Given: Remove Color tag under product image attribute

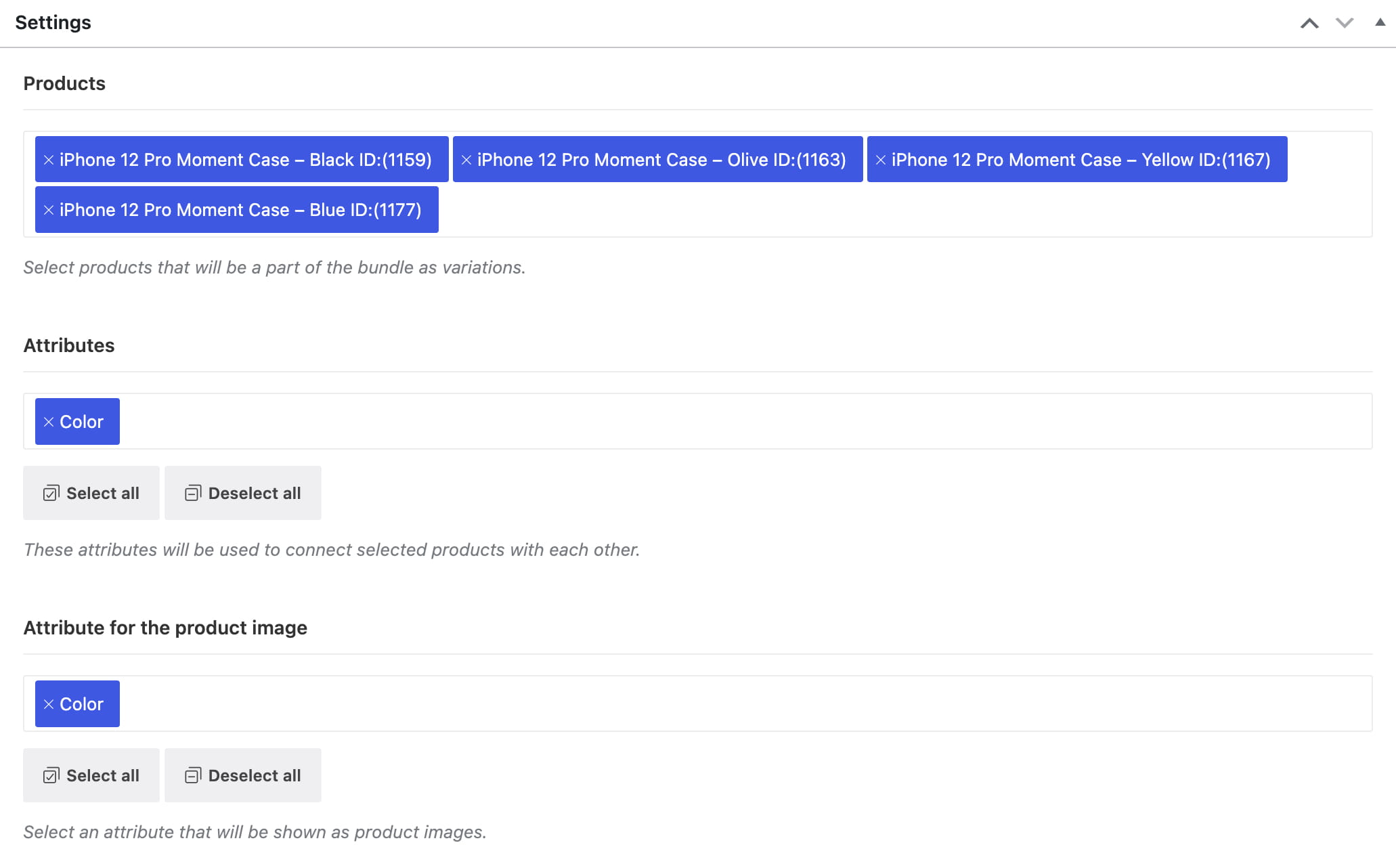Looking at the screenshot, I should pos(49,704).
